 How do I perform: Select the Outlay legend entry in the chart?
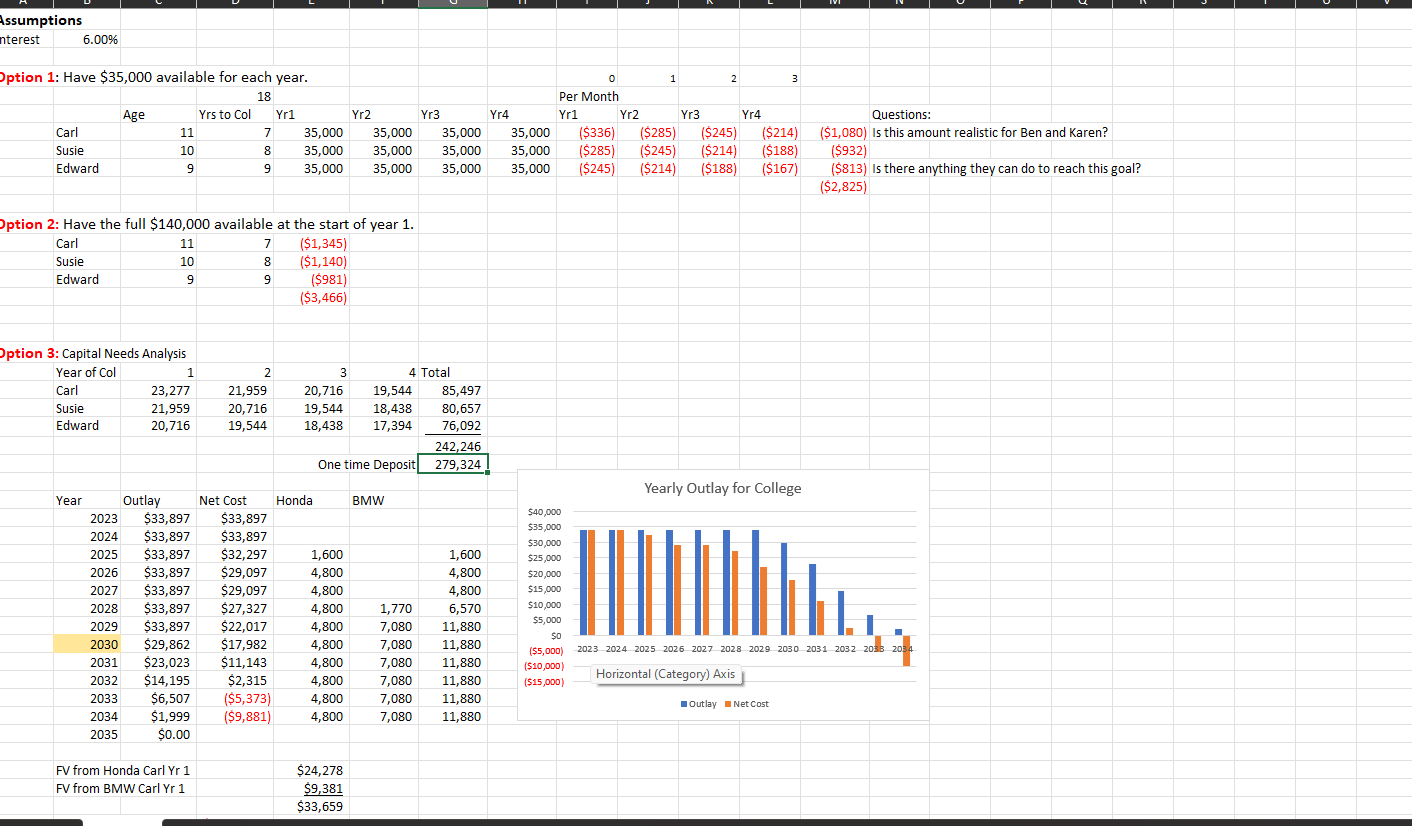pos(698,704)
